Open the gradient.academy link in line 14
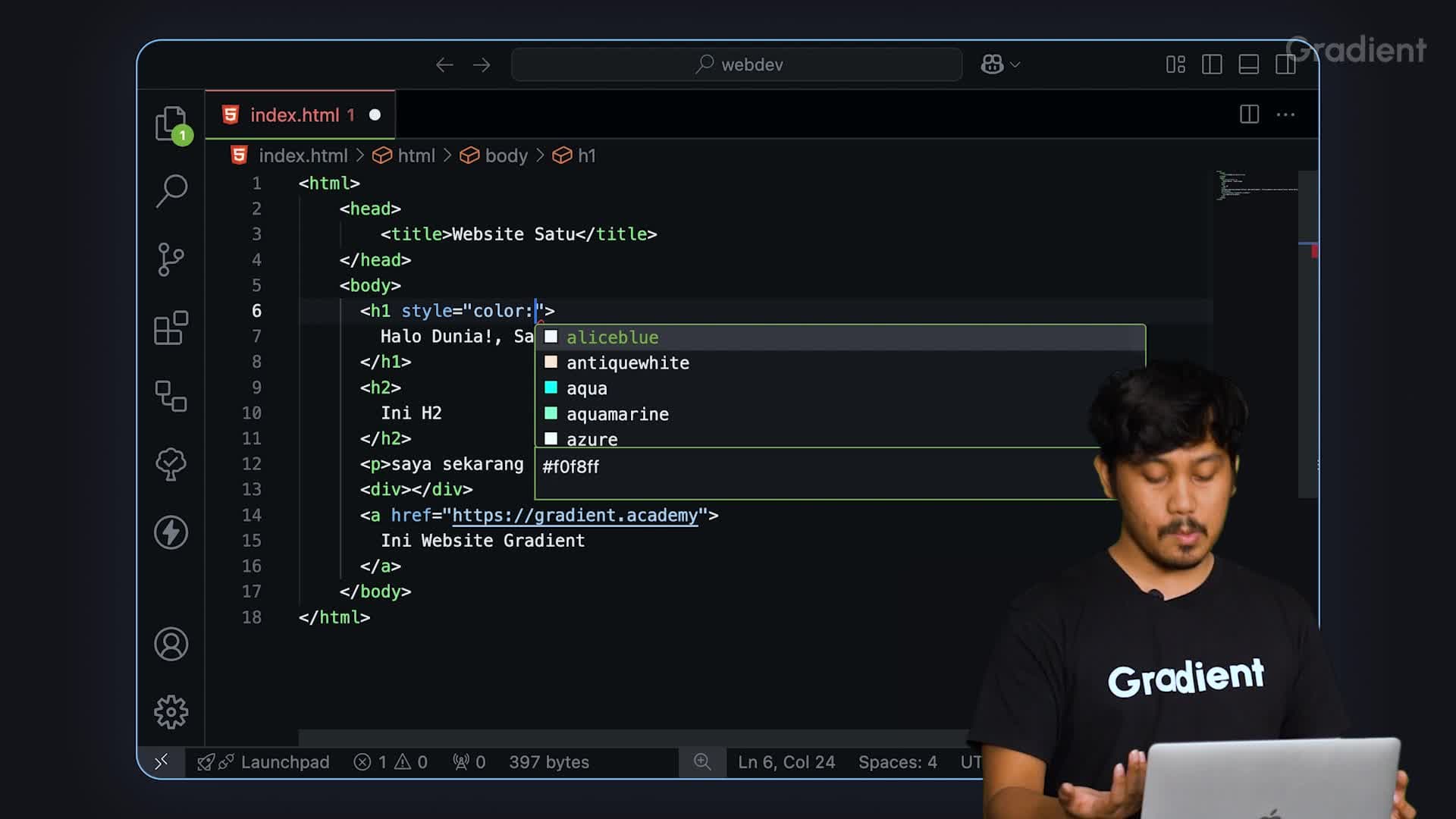The width and height of the screenshot is (1456, 819). coord(575,515)
